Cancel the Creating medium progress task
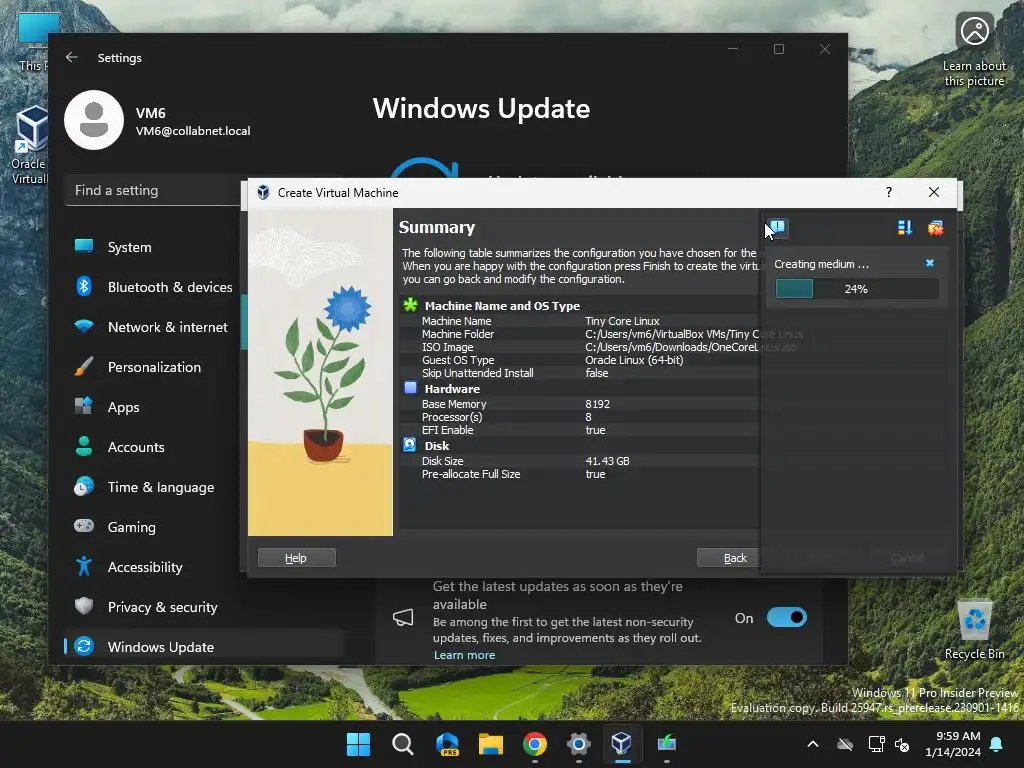 pos(930,263)
